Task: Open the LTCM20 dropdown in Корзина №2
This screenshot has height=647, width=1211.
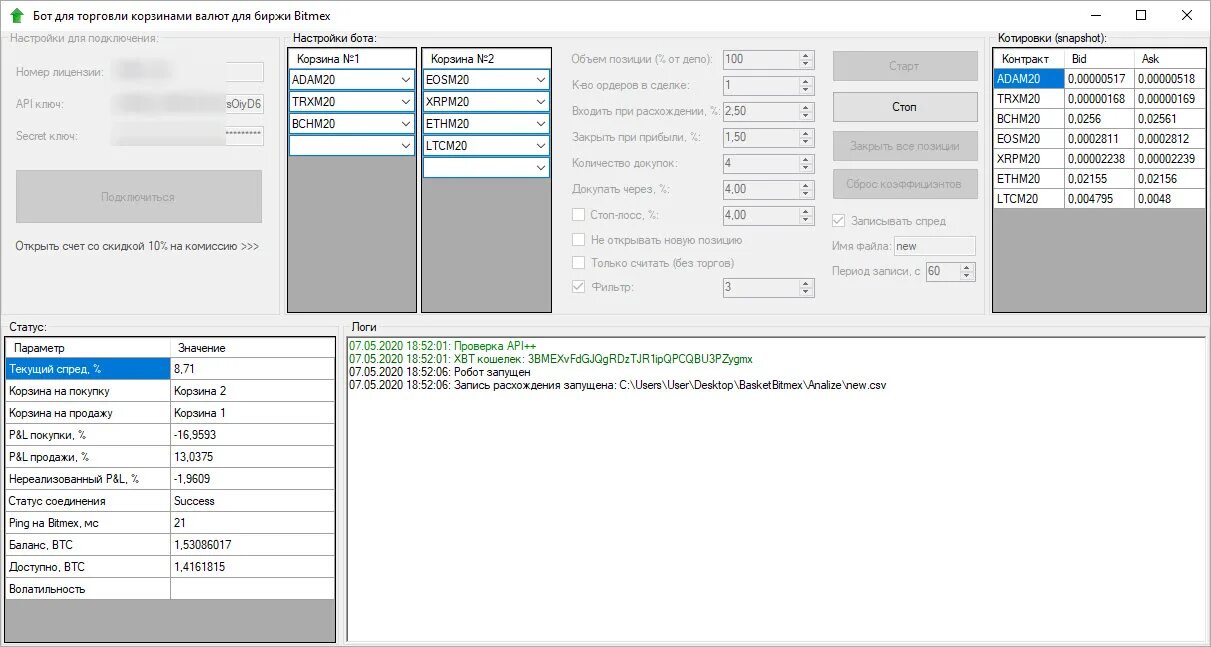Action: coord(541,146)
